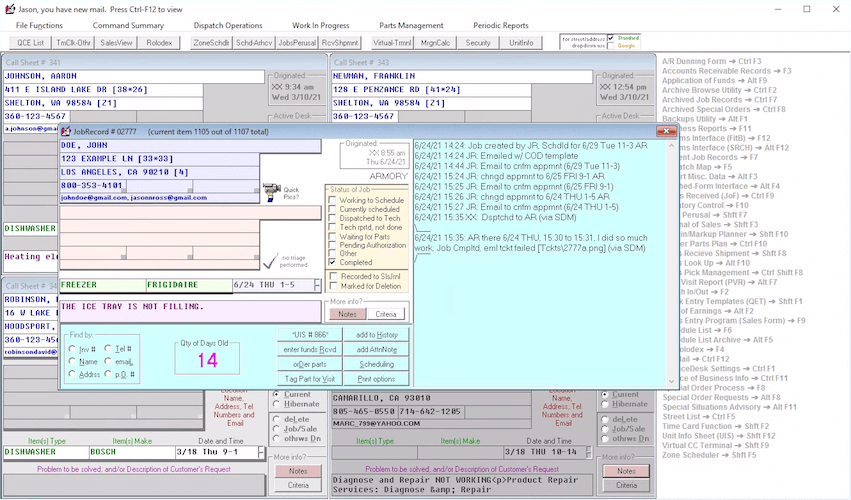This screenshot has width=851, height=500.
Task: Check the Waiting for Parts box
Action: [332, 237]
